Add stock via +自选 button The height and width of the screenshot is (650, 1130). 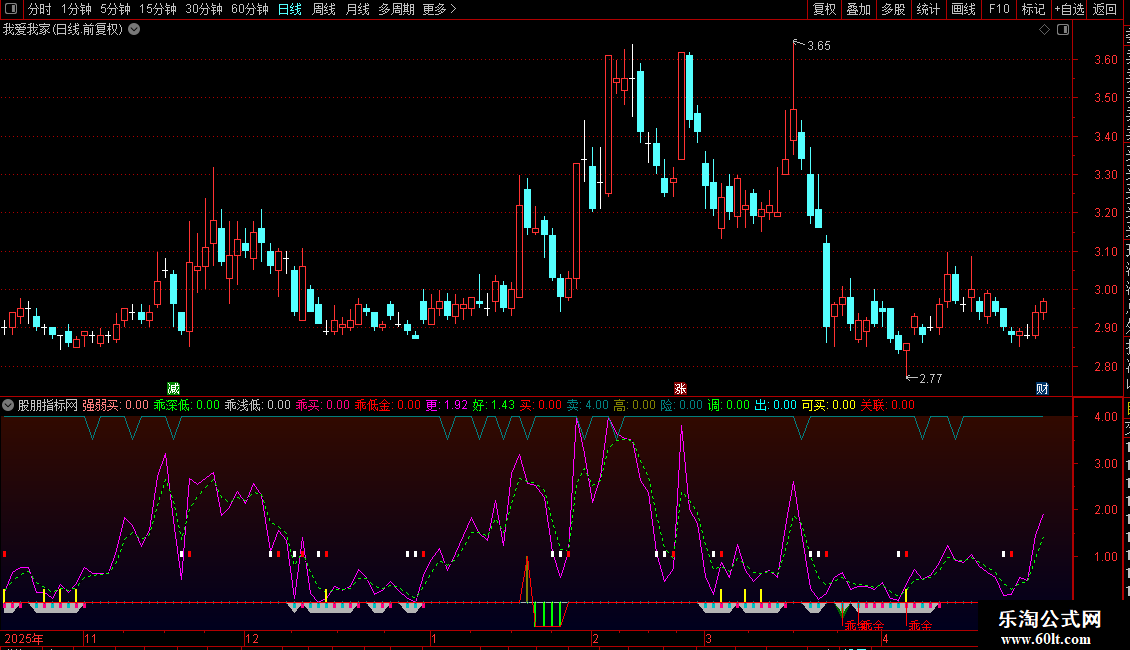tap(1069, 9)
